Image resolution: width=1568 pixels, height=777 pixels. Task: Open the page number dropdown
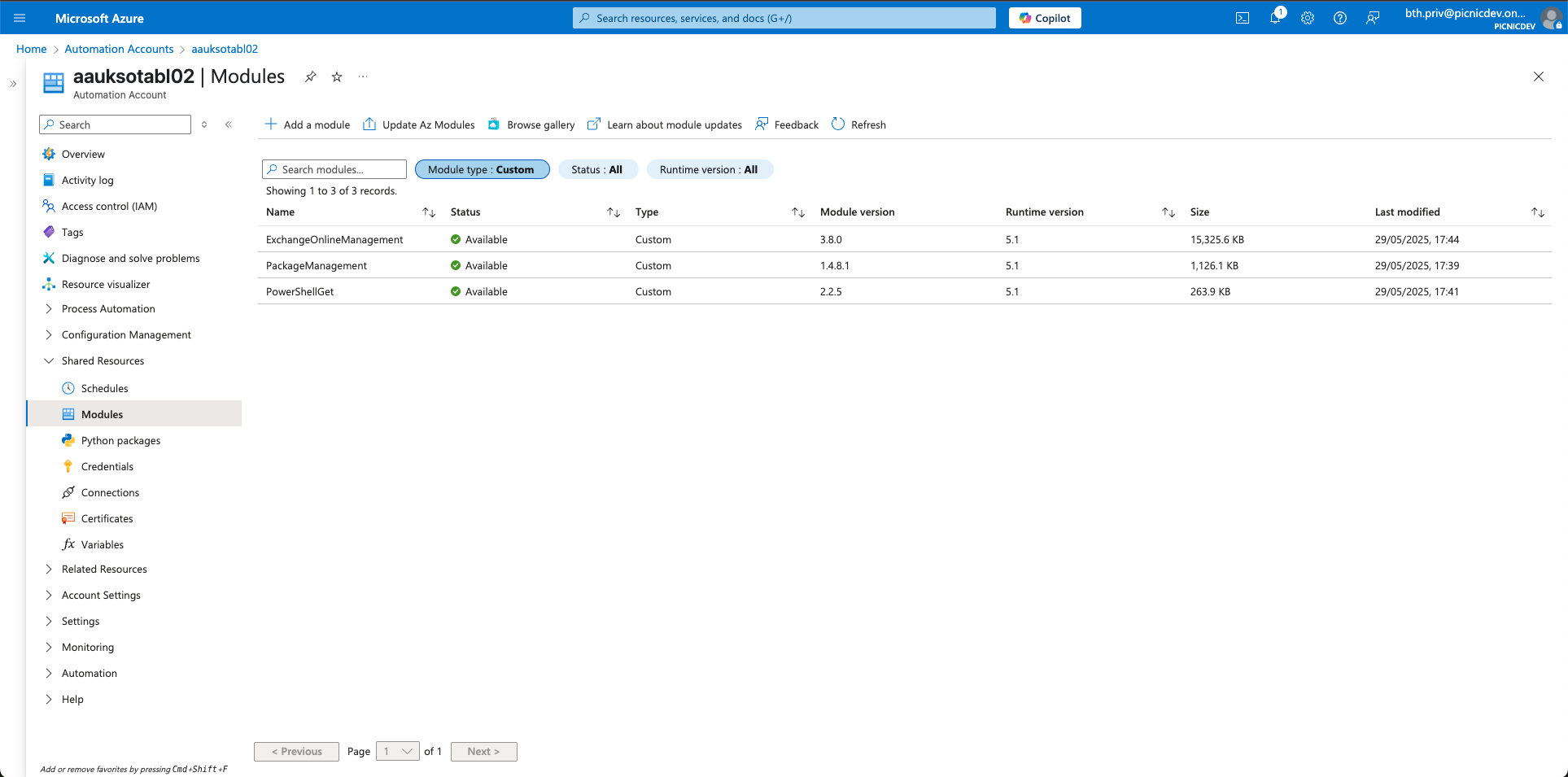coord(398,751)
